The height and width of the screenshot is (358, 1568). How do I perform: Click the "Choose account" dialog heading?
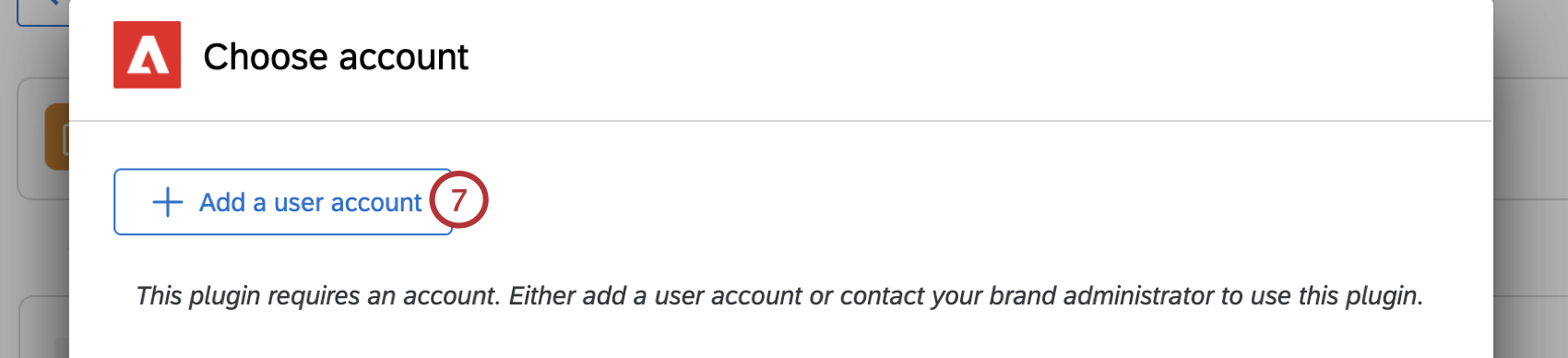[336, 57]
